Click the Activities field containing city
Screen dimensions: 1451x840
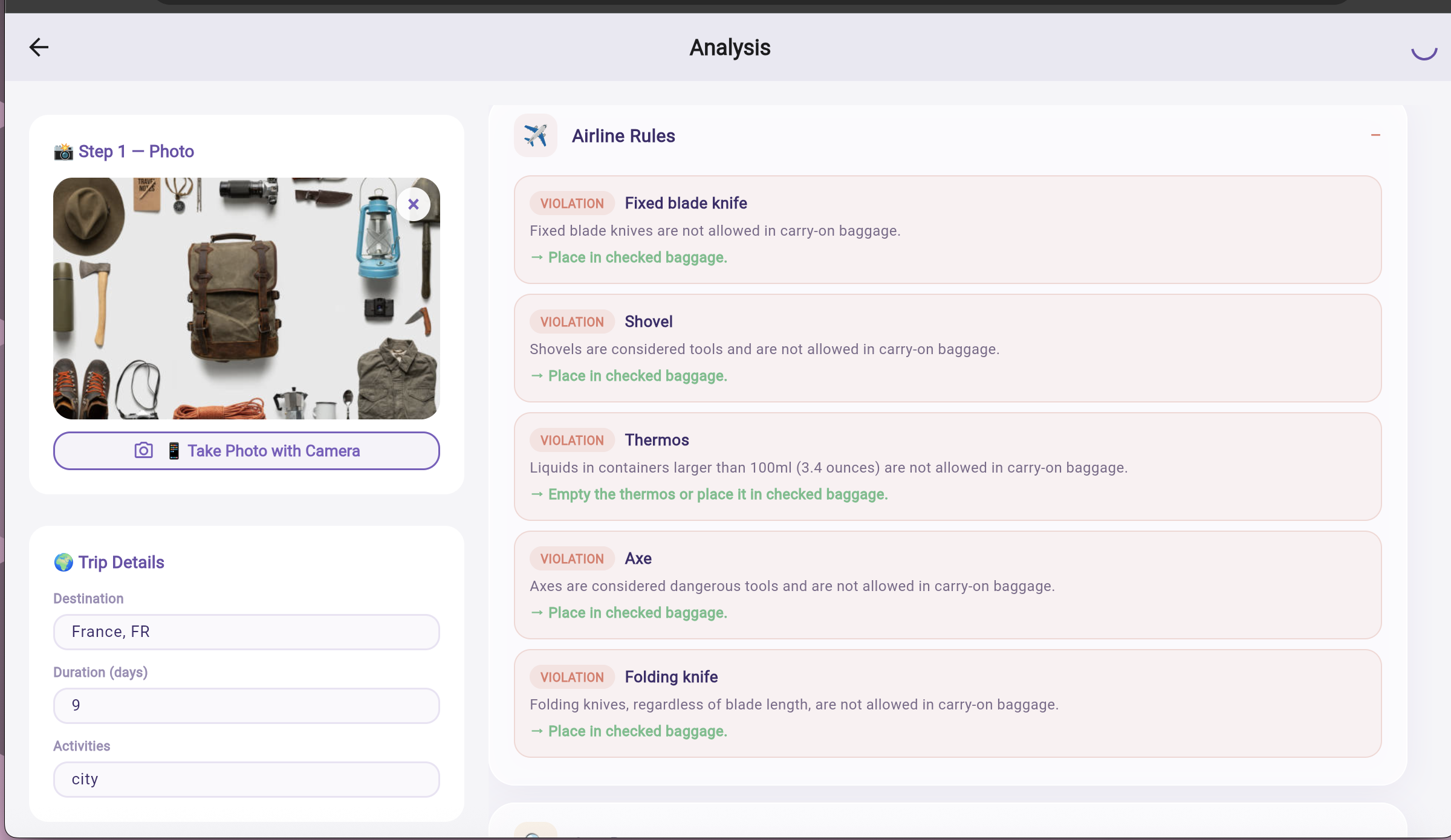click(x=246, y=780)
